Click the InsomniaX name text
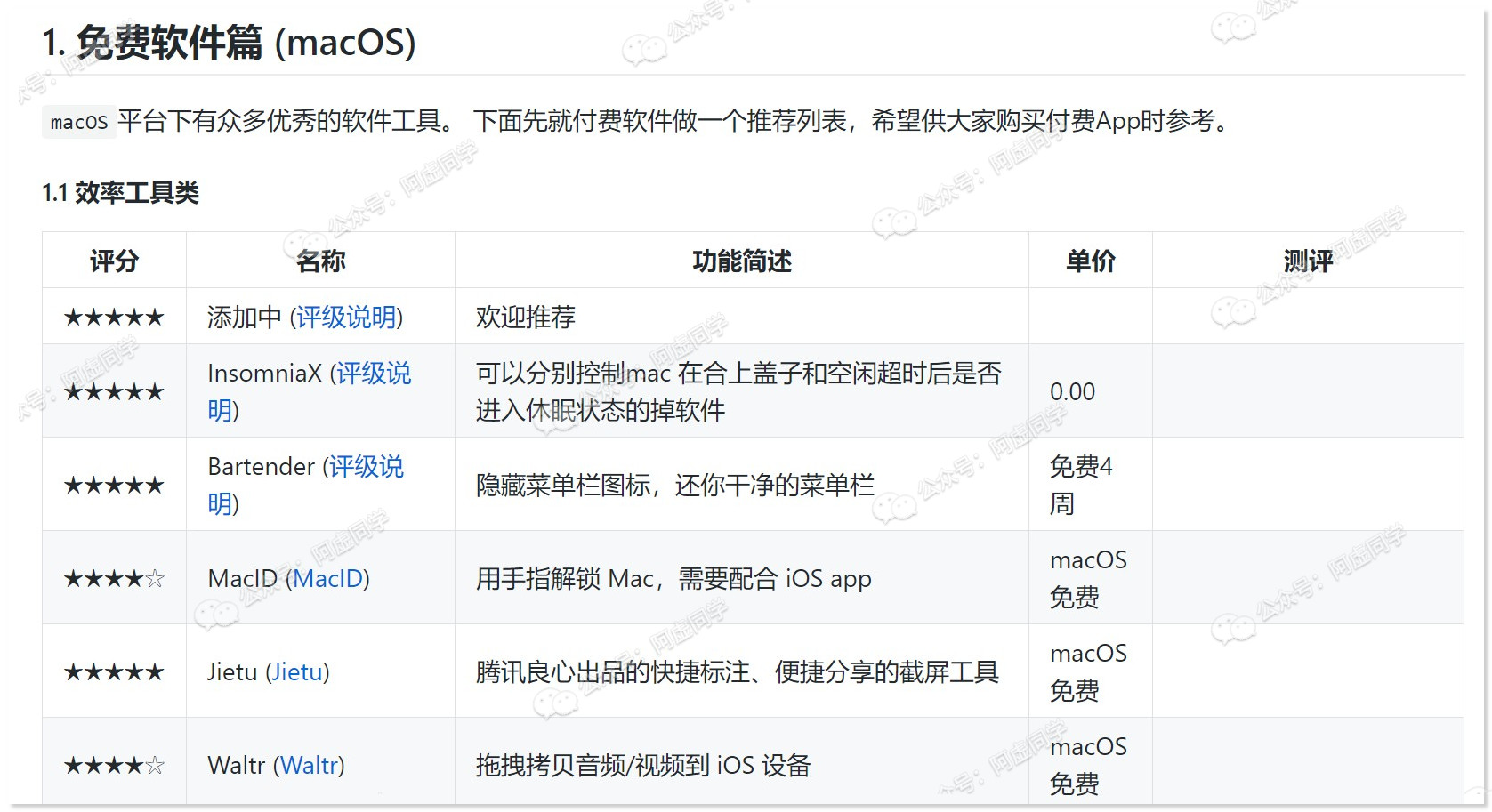The image size is (1492, 812). (x=264, y=374)
